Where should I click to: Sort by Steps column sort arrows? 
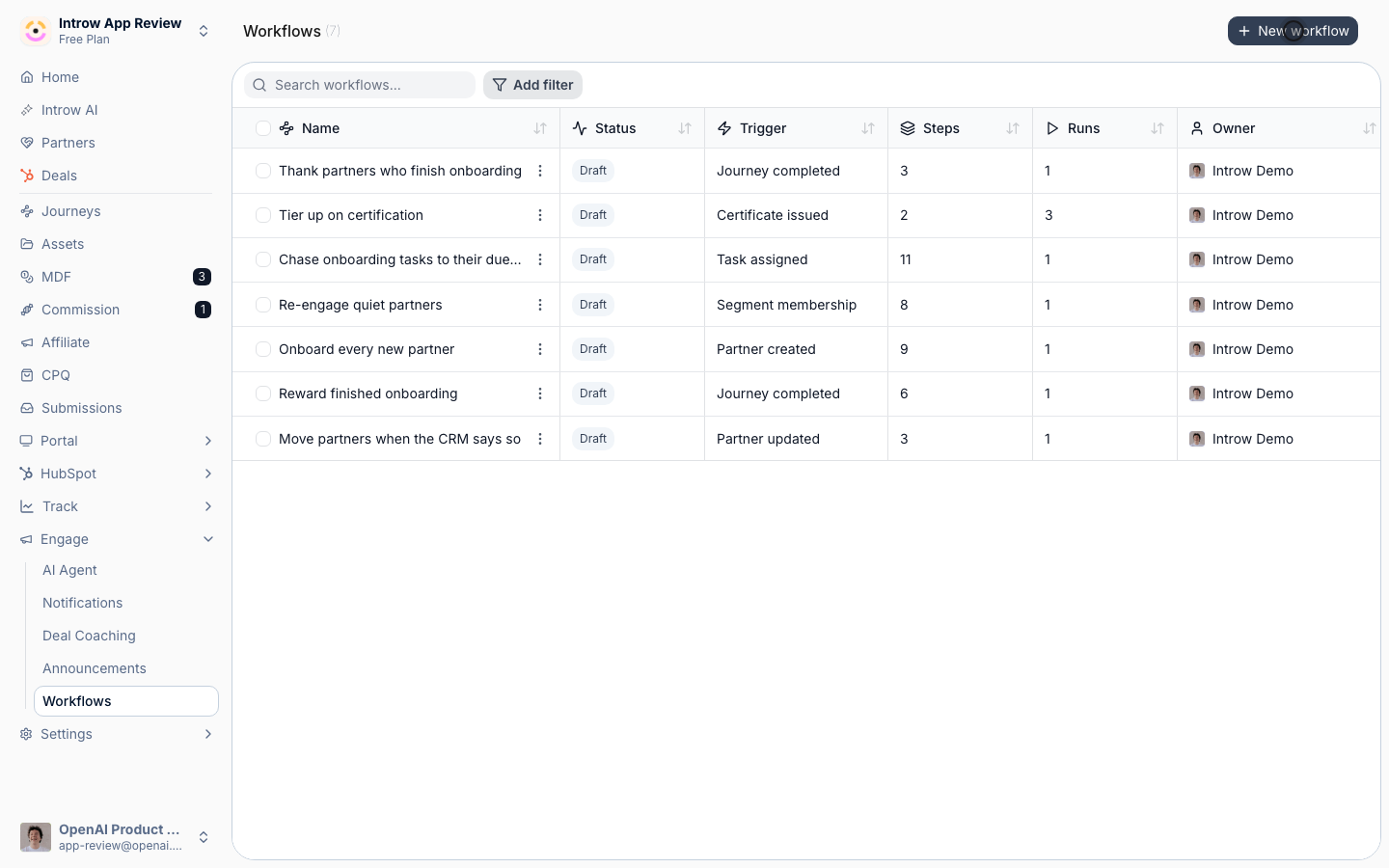(1013, 128)
